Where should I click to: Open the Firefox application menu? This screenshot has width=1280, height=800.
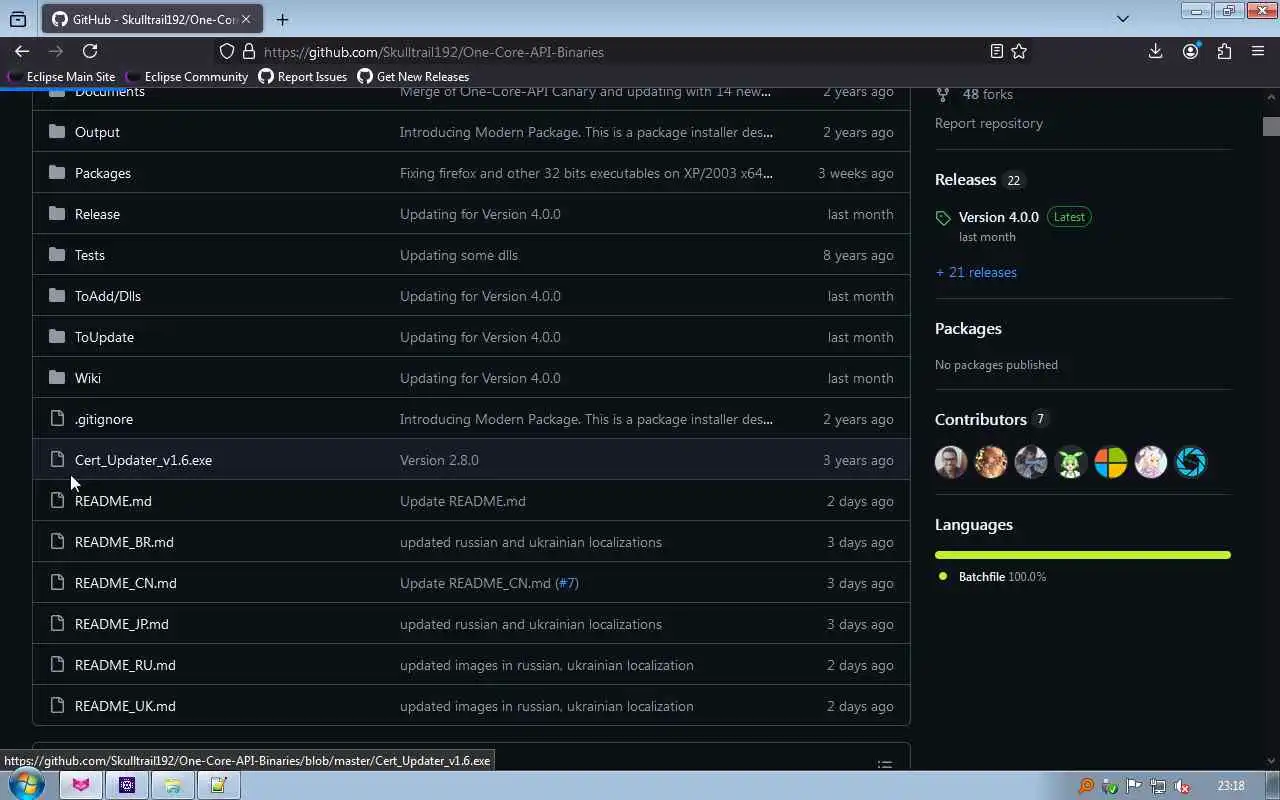1258,51
